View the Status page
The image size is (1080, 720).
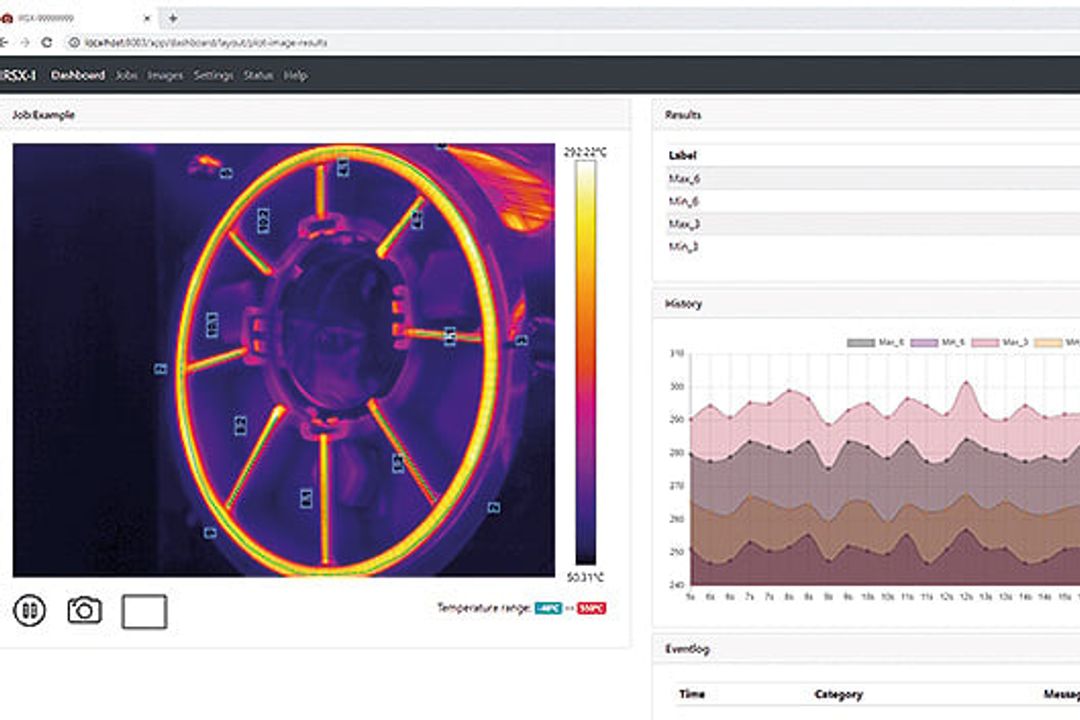258,75
